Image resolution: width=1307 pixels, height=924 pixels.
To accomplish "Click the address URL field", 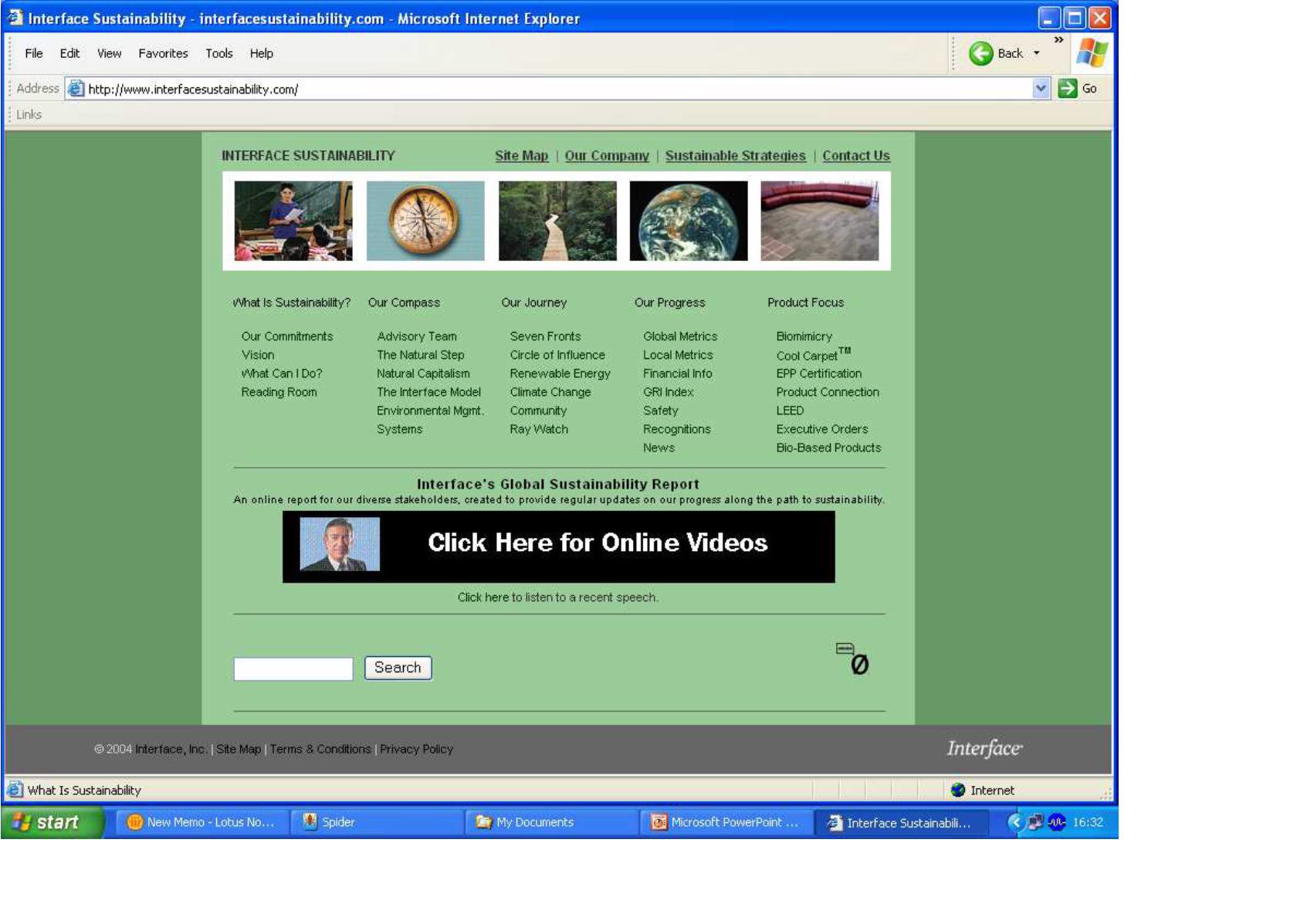I will pos(557,89).
